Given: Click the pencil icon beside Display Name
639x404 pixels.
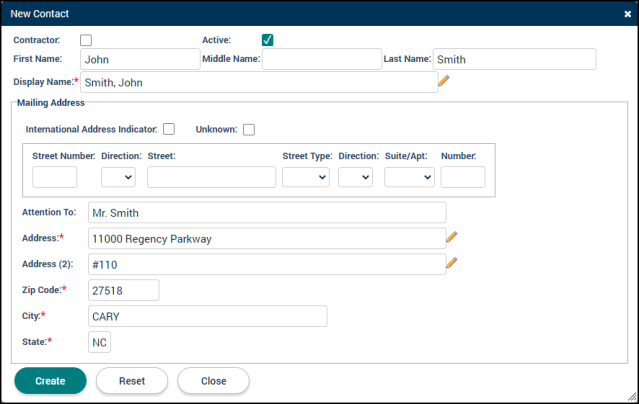Looking at the screenshot, I should coord(444,81).
